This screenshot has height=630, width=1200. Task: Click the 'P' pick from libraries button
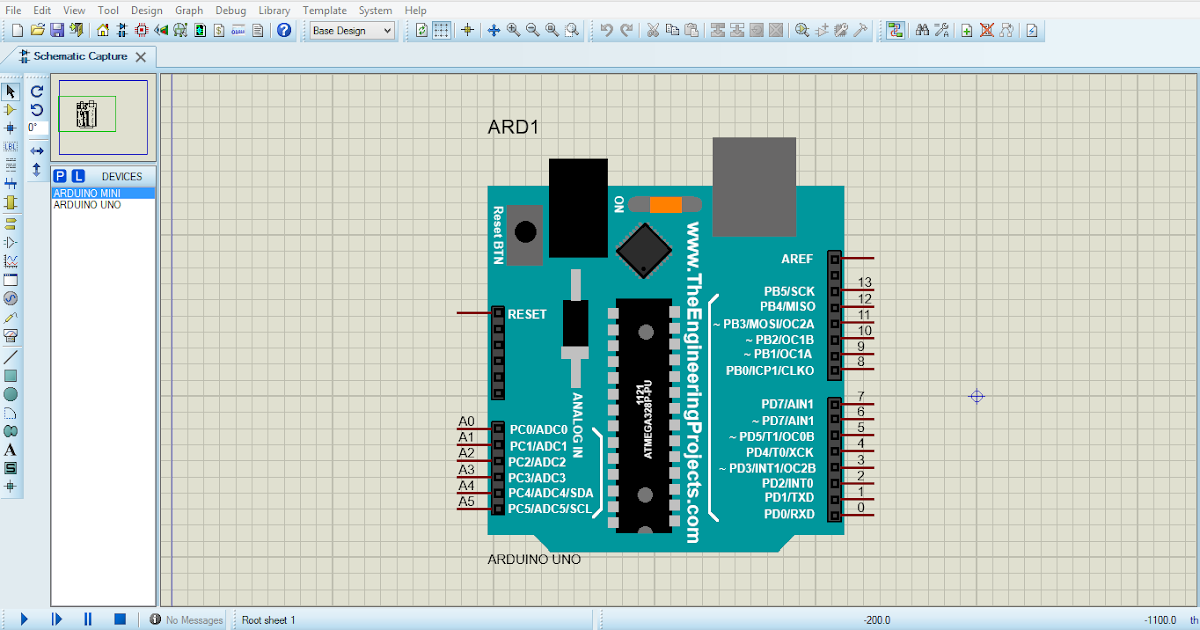(x=60, y=176)
